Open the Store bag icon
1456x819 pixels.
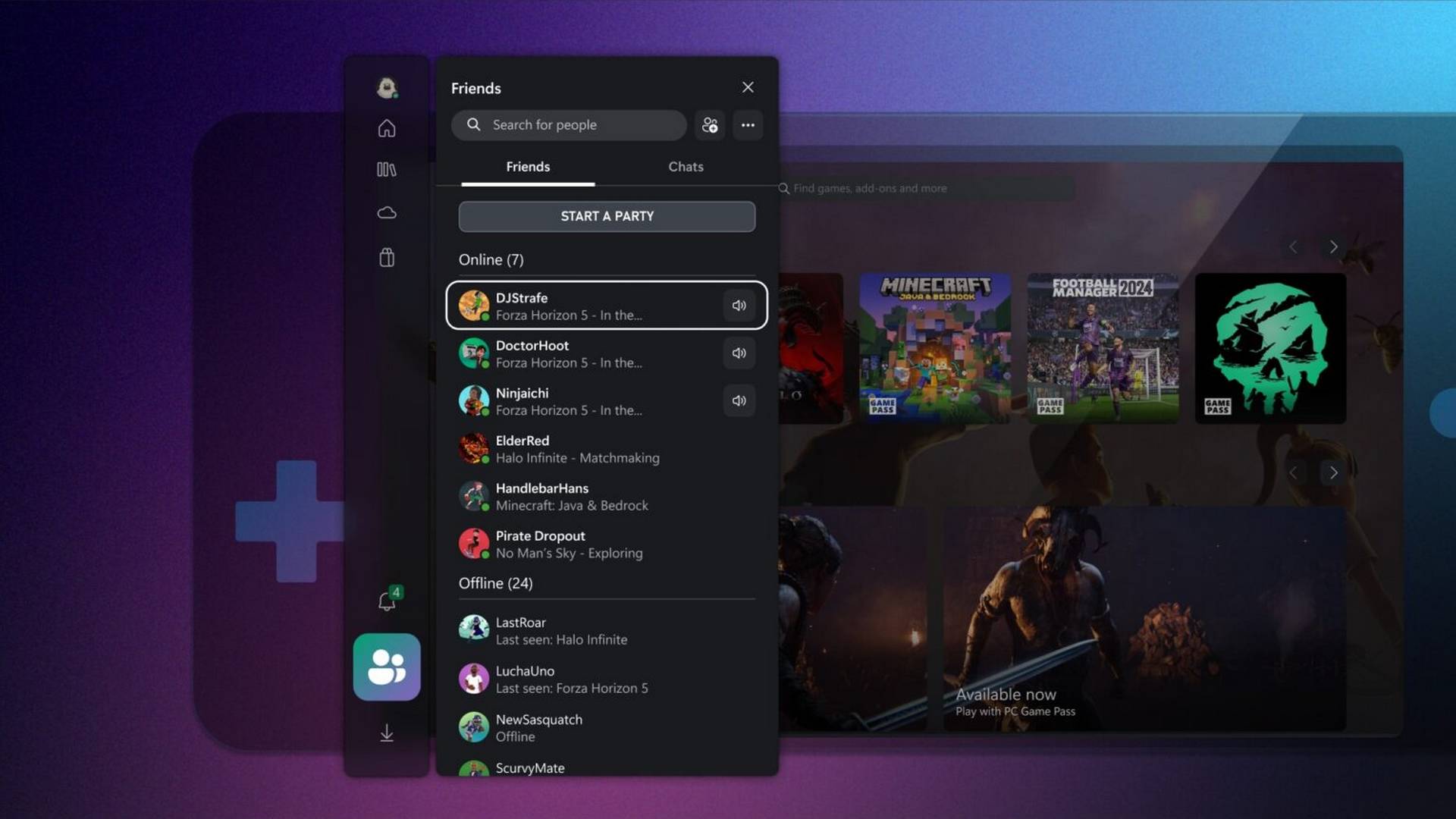[387, 257]
